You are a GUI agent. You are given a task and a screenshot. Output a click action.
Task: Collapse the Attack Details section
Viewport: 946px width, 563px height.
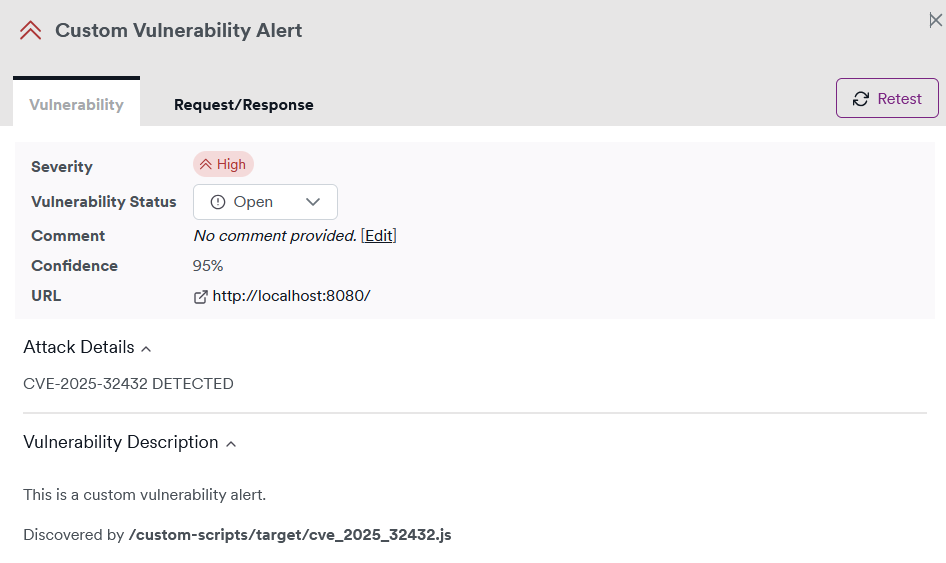pos(146,349)
